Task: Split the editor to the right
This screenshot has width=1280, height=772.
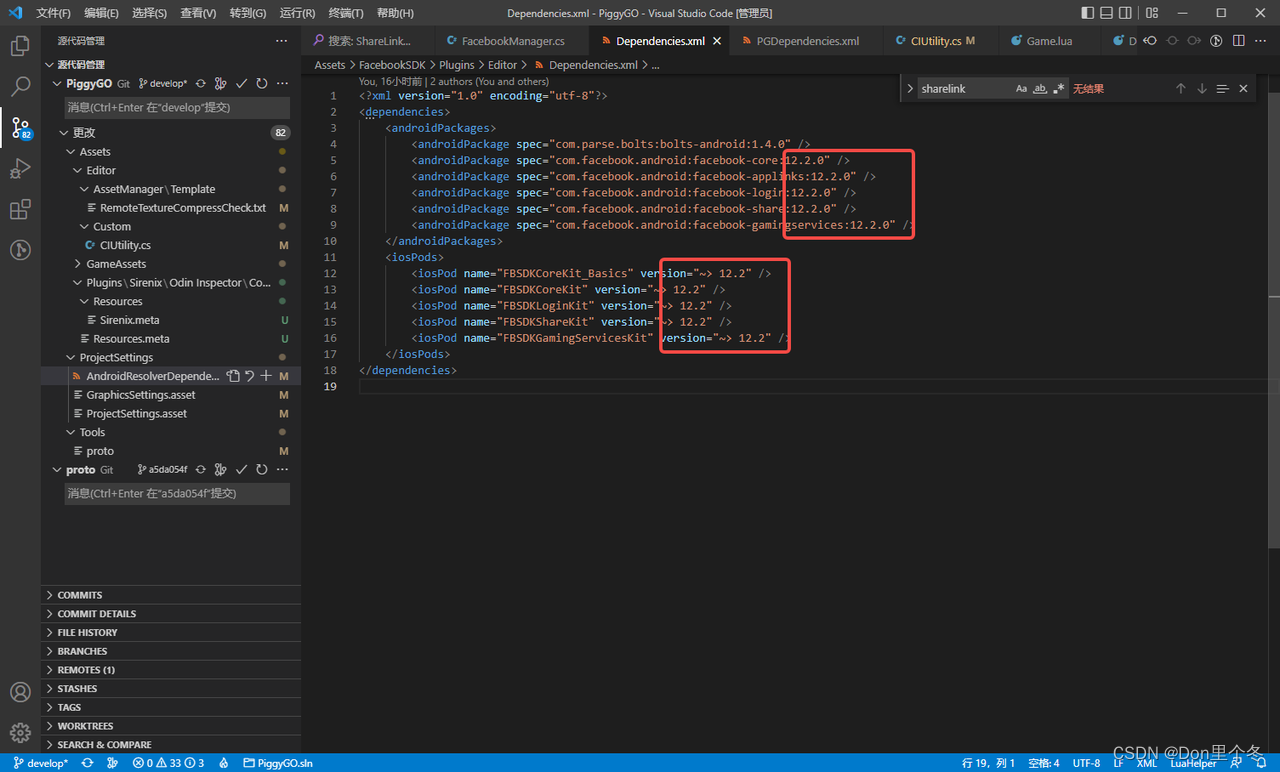Action: pyautogui.click(x=1239, y=41)
